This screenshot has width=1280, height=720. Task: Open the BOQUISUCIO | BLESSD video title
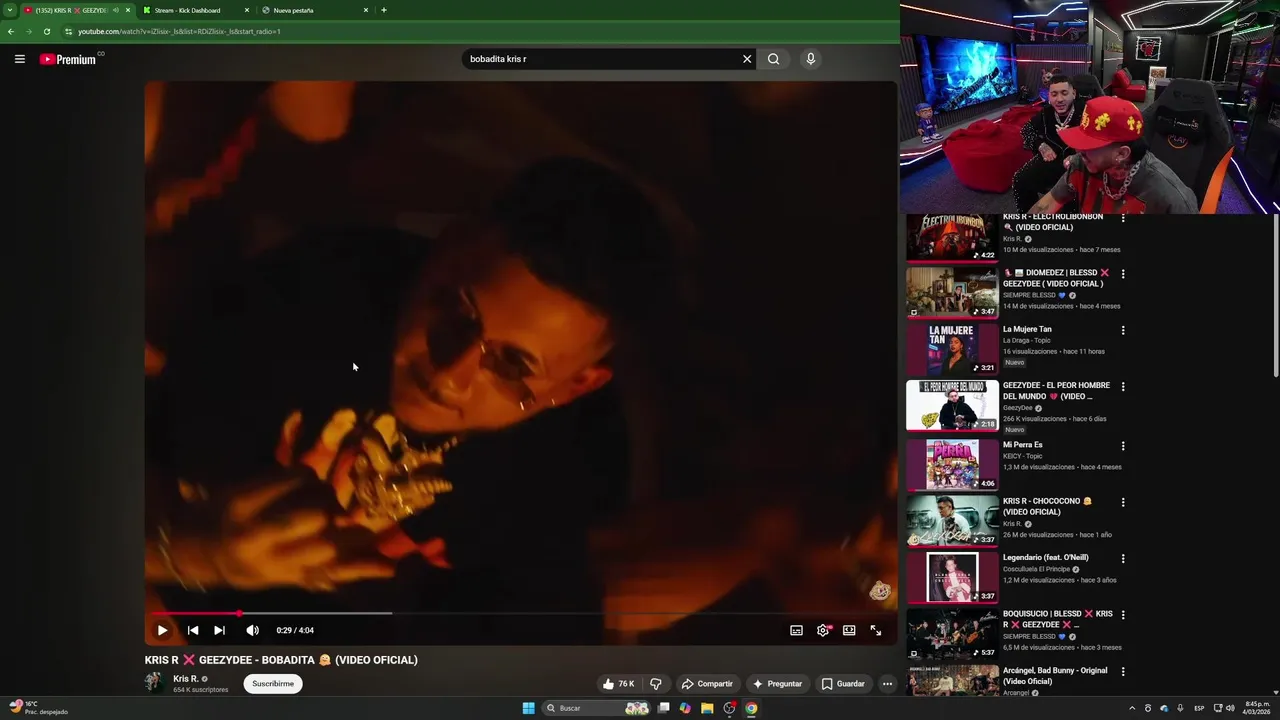pos(1057,619)
